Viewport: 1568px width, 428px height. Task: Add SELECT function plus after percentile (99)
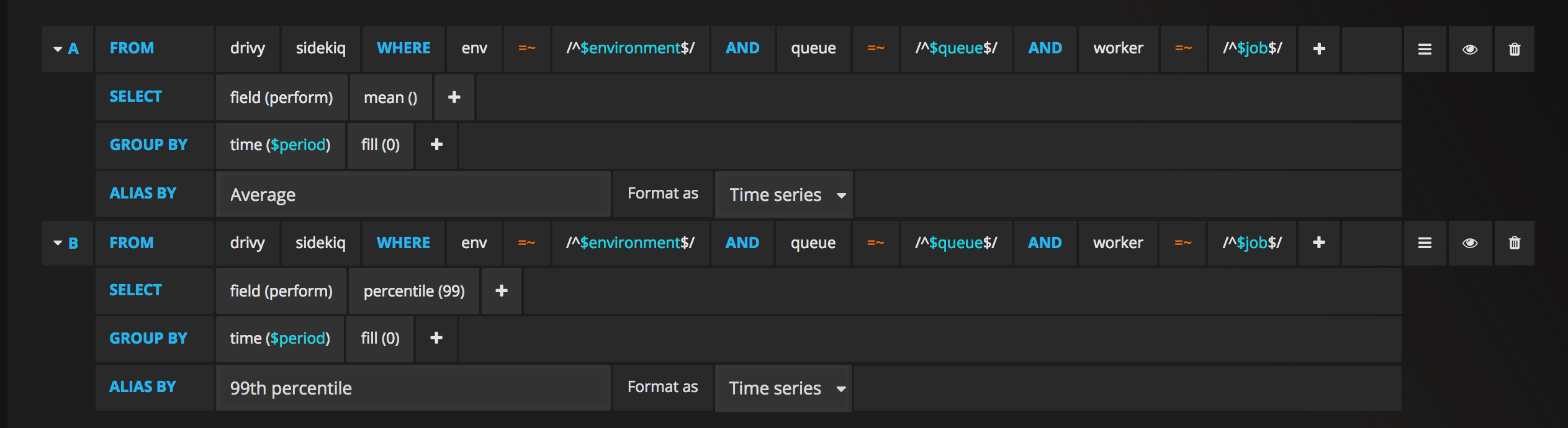coord(502,291)
